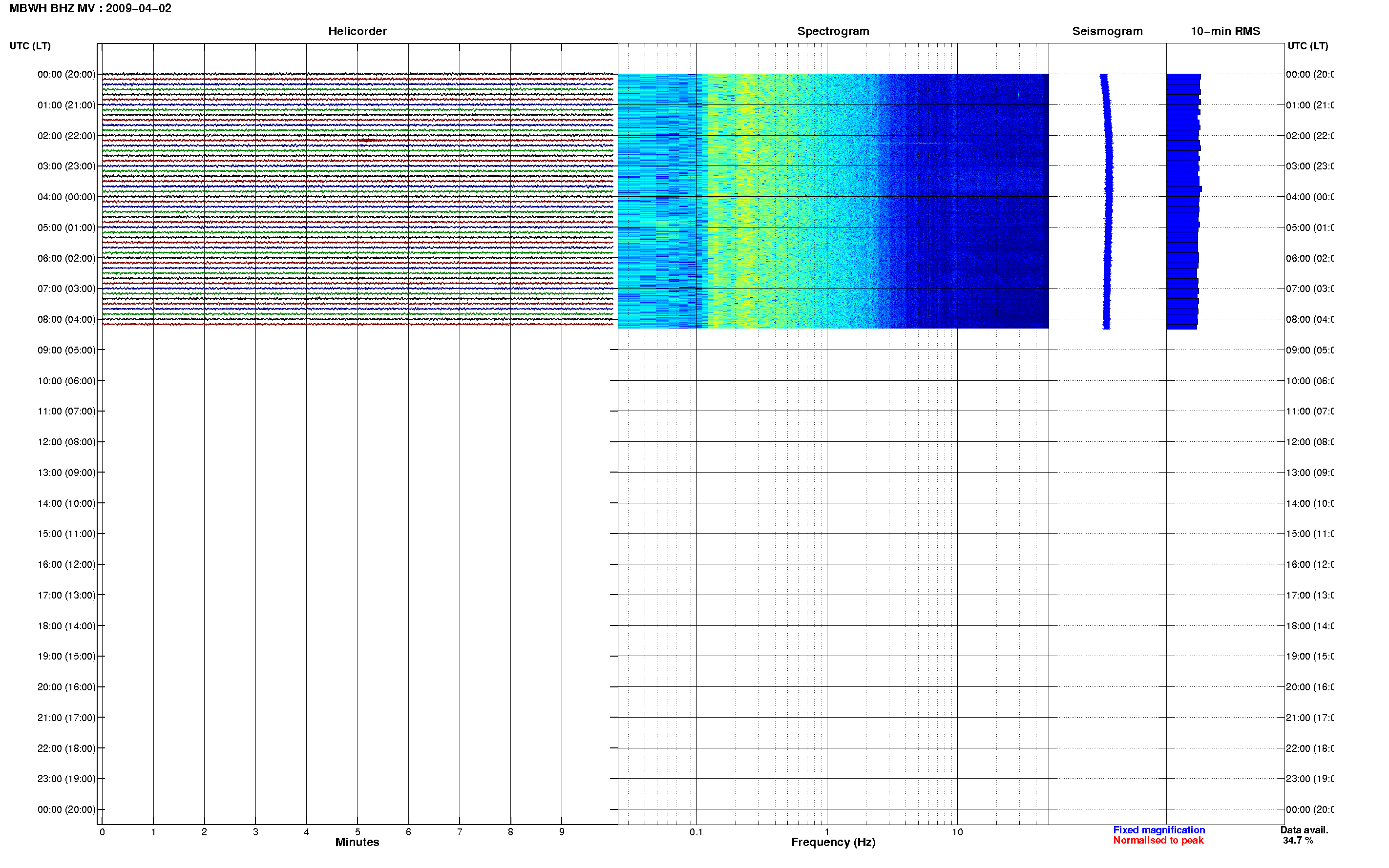Click the 10 Hz frequency tick label
The height and width of the screenshot is (868, 1389).
[957, 832]
